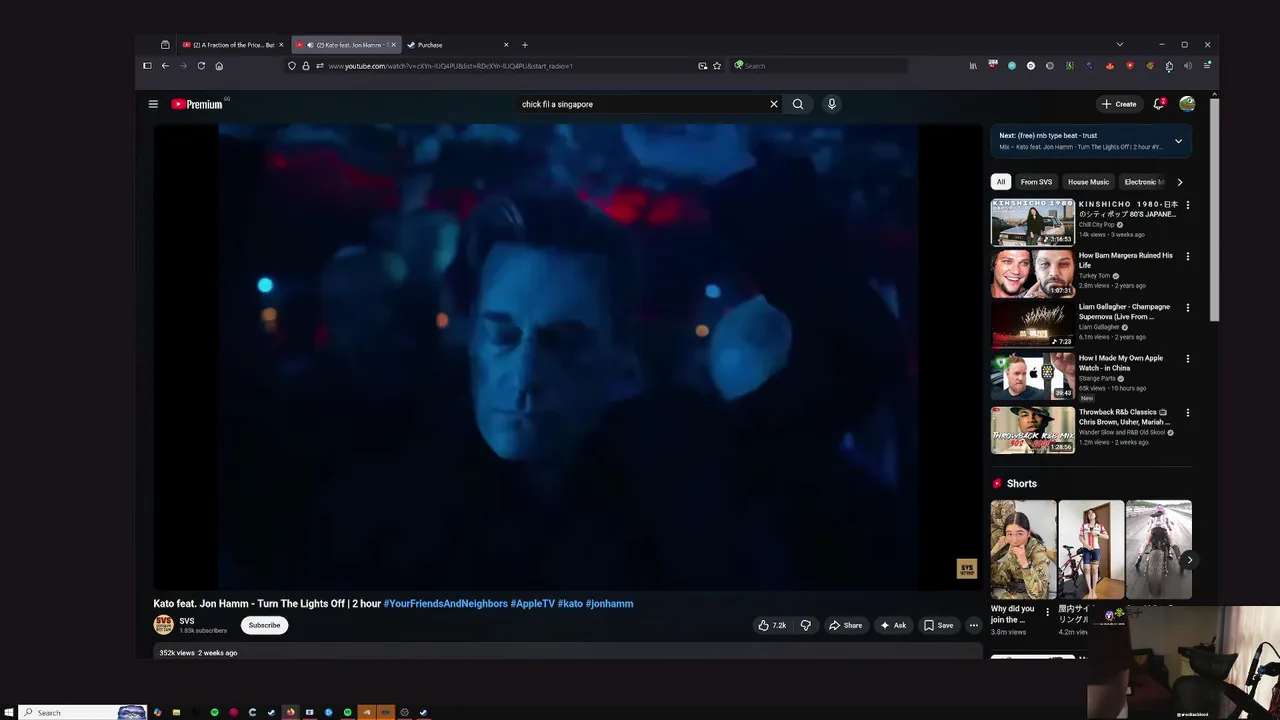The width and height of the screenshot is (1280, 720).
Task: Open the Create menu button
Action: 1119,104
